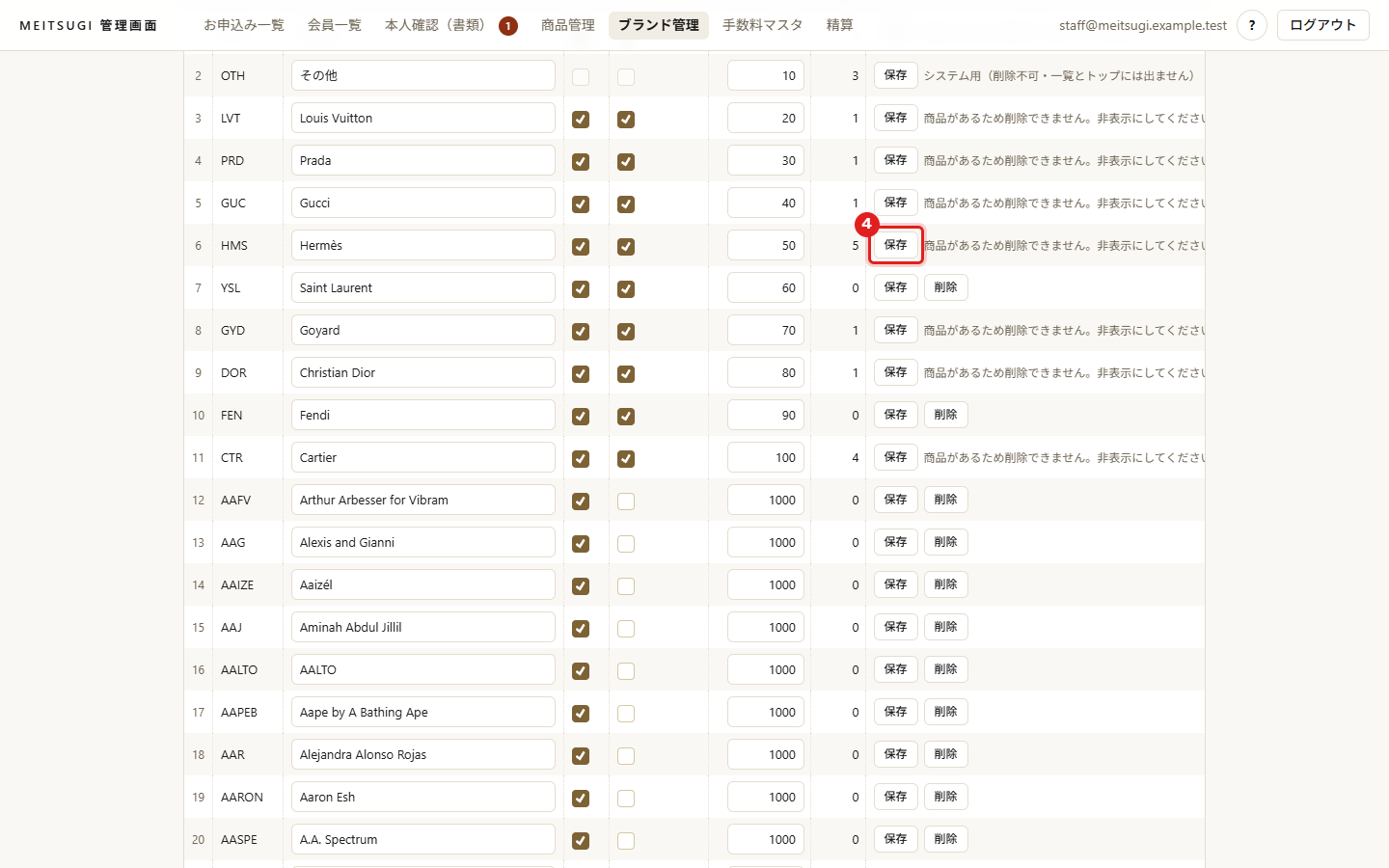Edit name field Arthur Arbesser for Vibram
The image size is (1389, 868).
point(423,500)
